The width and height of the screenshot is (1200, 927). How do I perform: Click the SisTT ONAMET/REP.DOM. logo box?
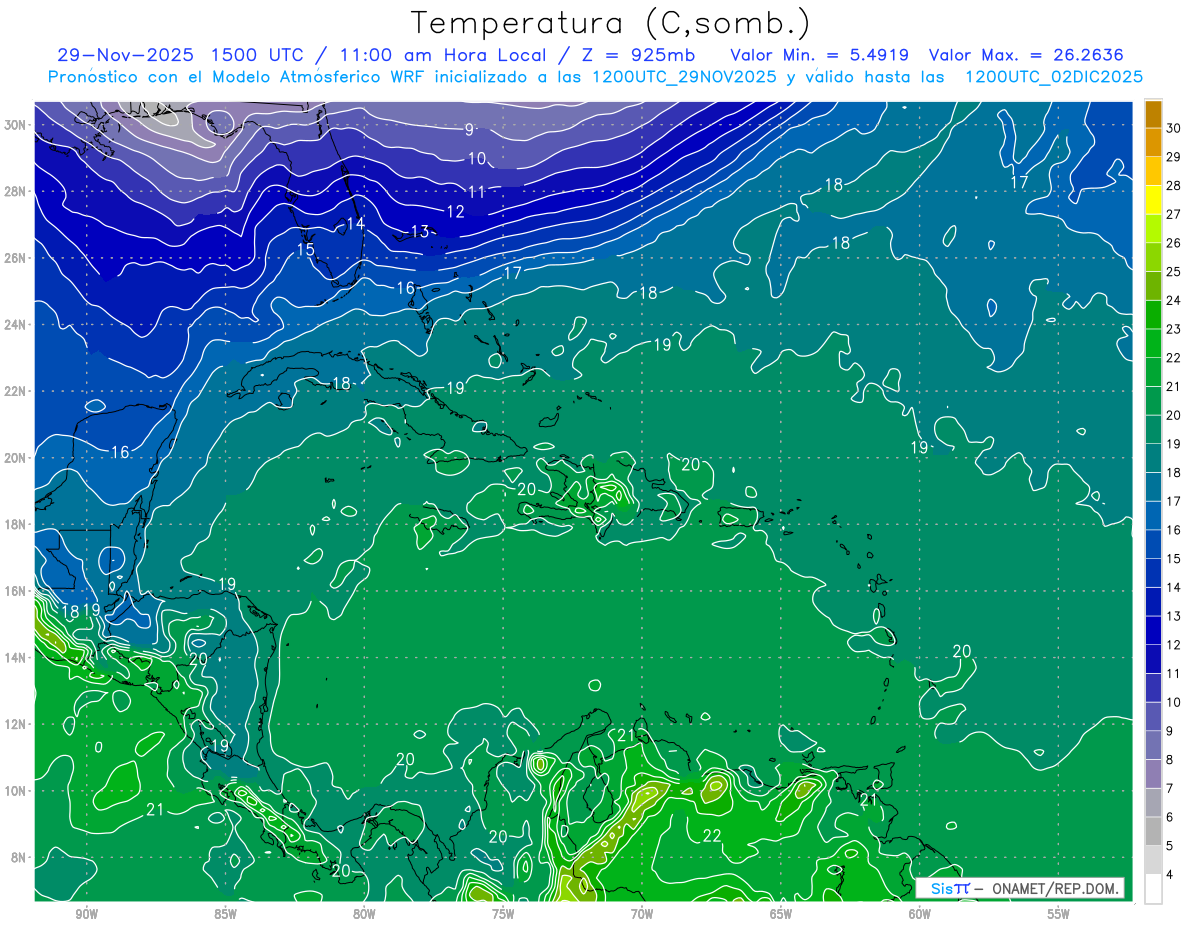[x=1020, y=888]
